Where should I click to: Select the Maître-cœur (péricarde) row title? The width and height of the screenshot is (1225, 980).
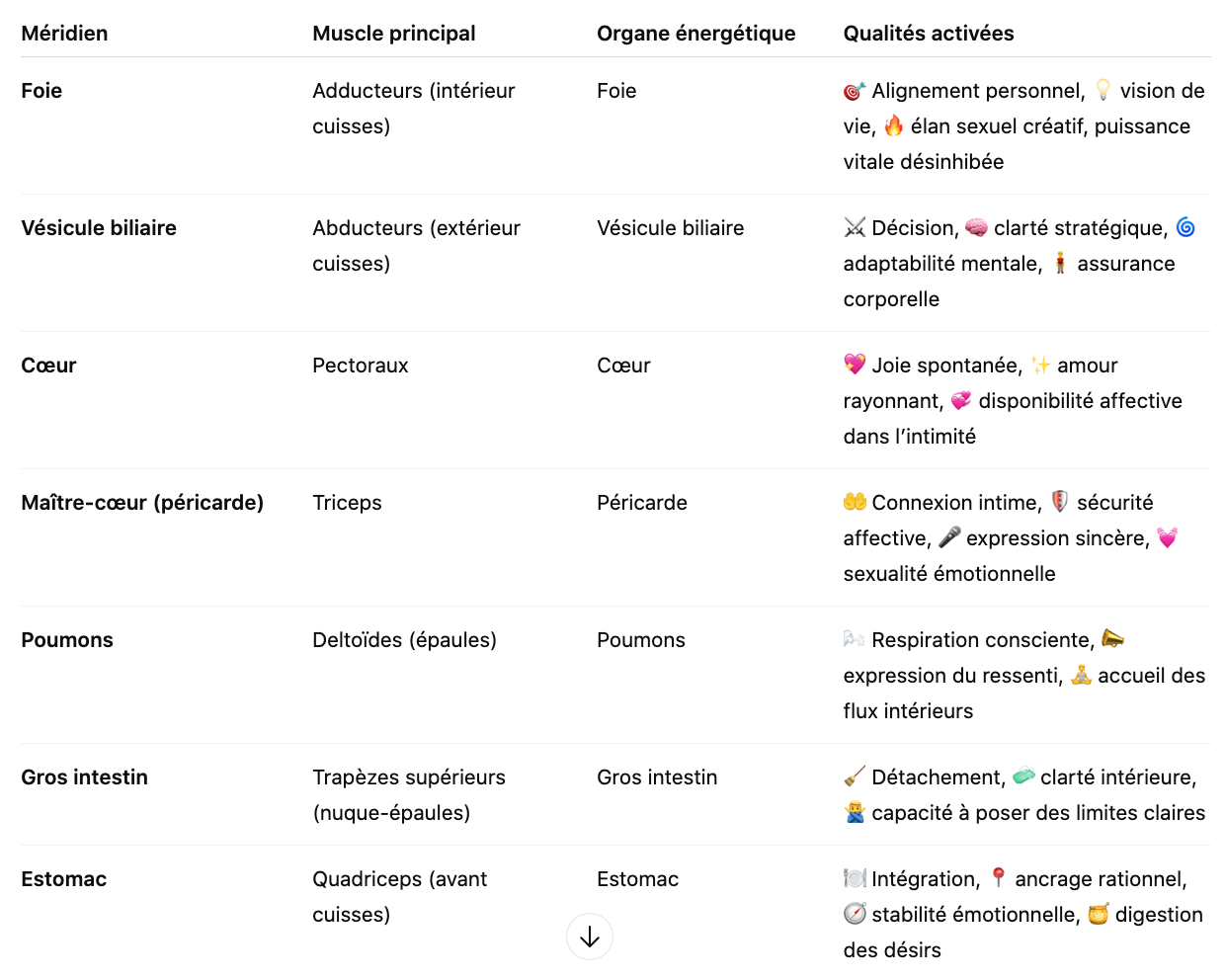142,503
